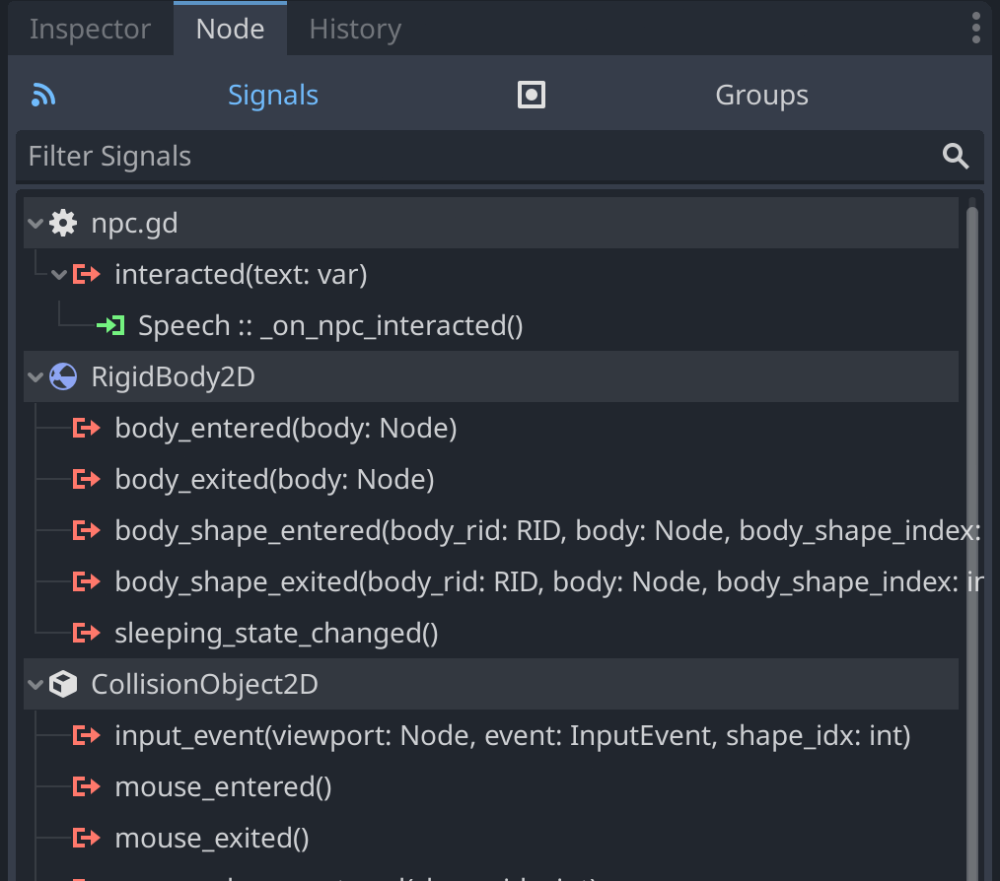The width and height of the screenshot is (1000, 881).
Task: Click the npc.gd script gear icon
Action: point(63,223)
